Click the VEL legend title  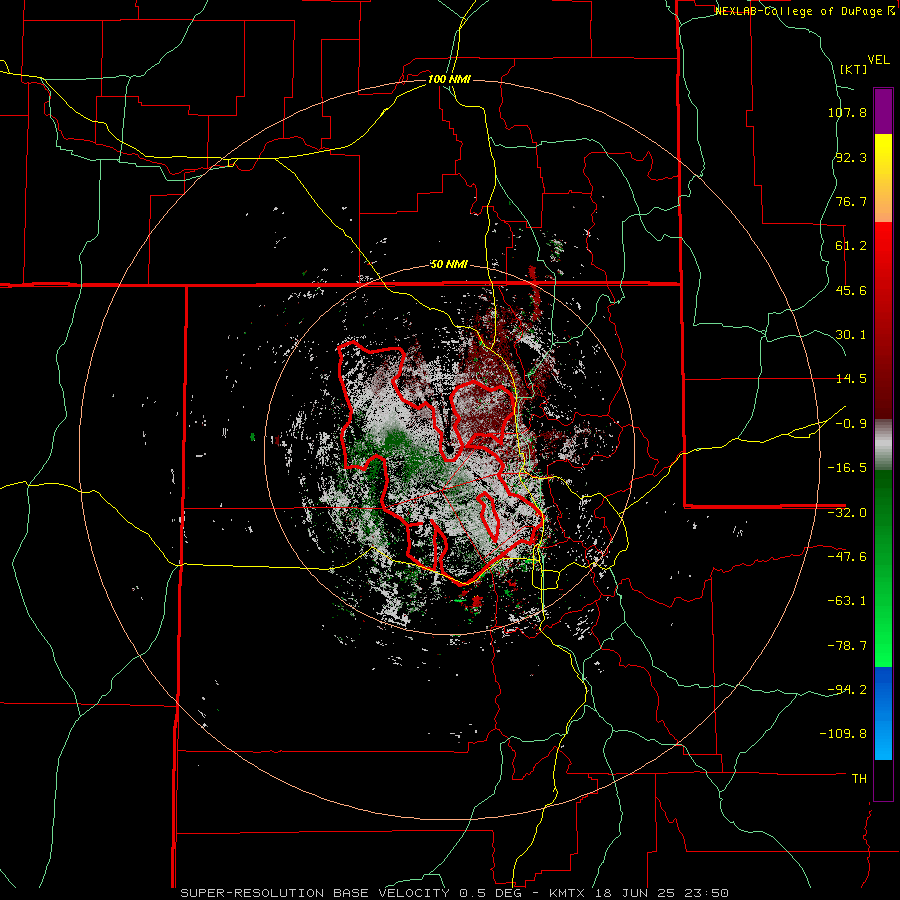click(878, 60)
